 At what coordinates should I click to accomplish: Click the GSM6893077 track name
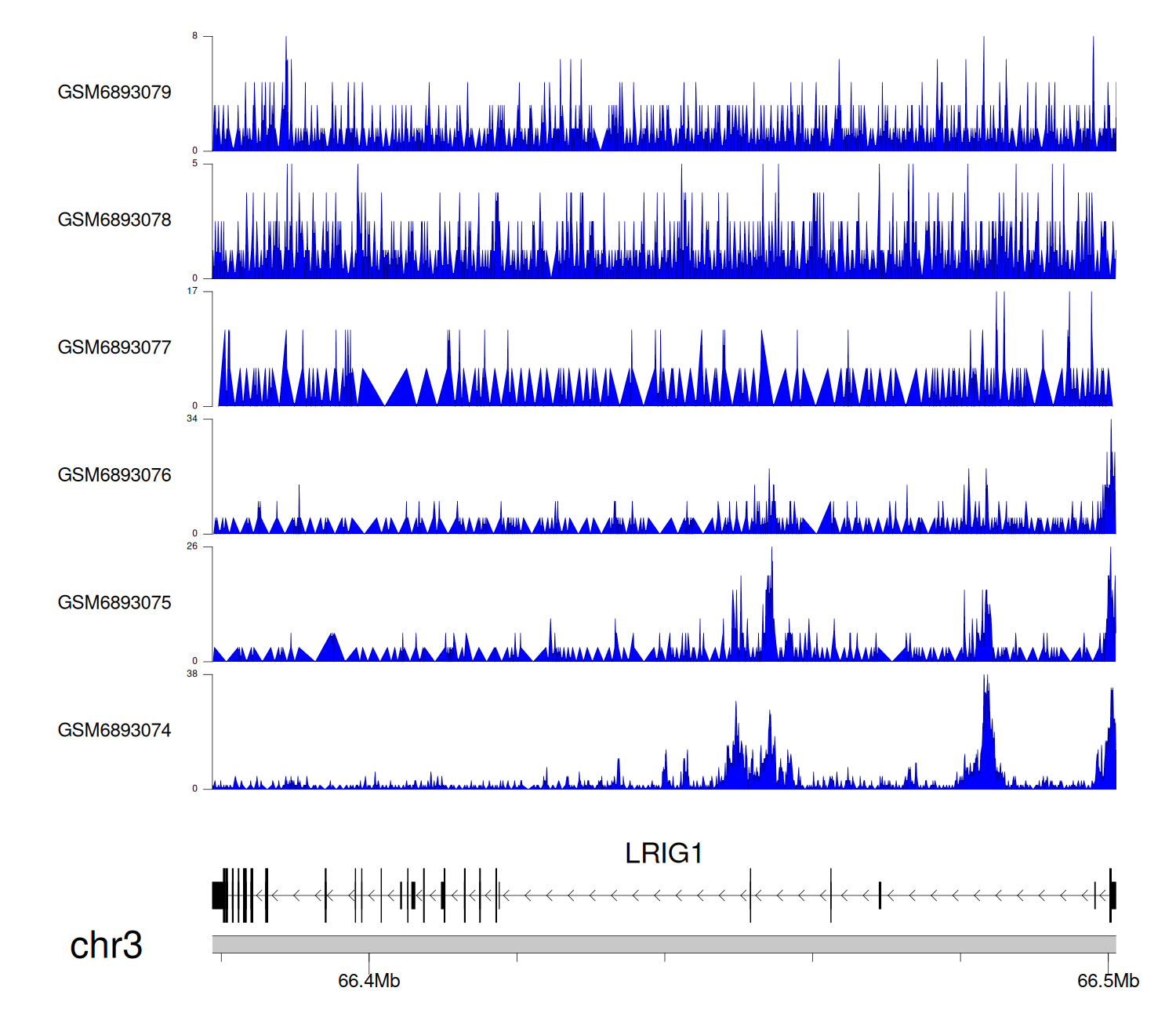tap(114, 348)
